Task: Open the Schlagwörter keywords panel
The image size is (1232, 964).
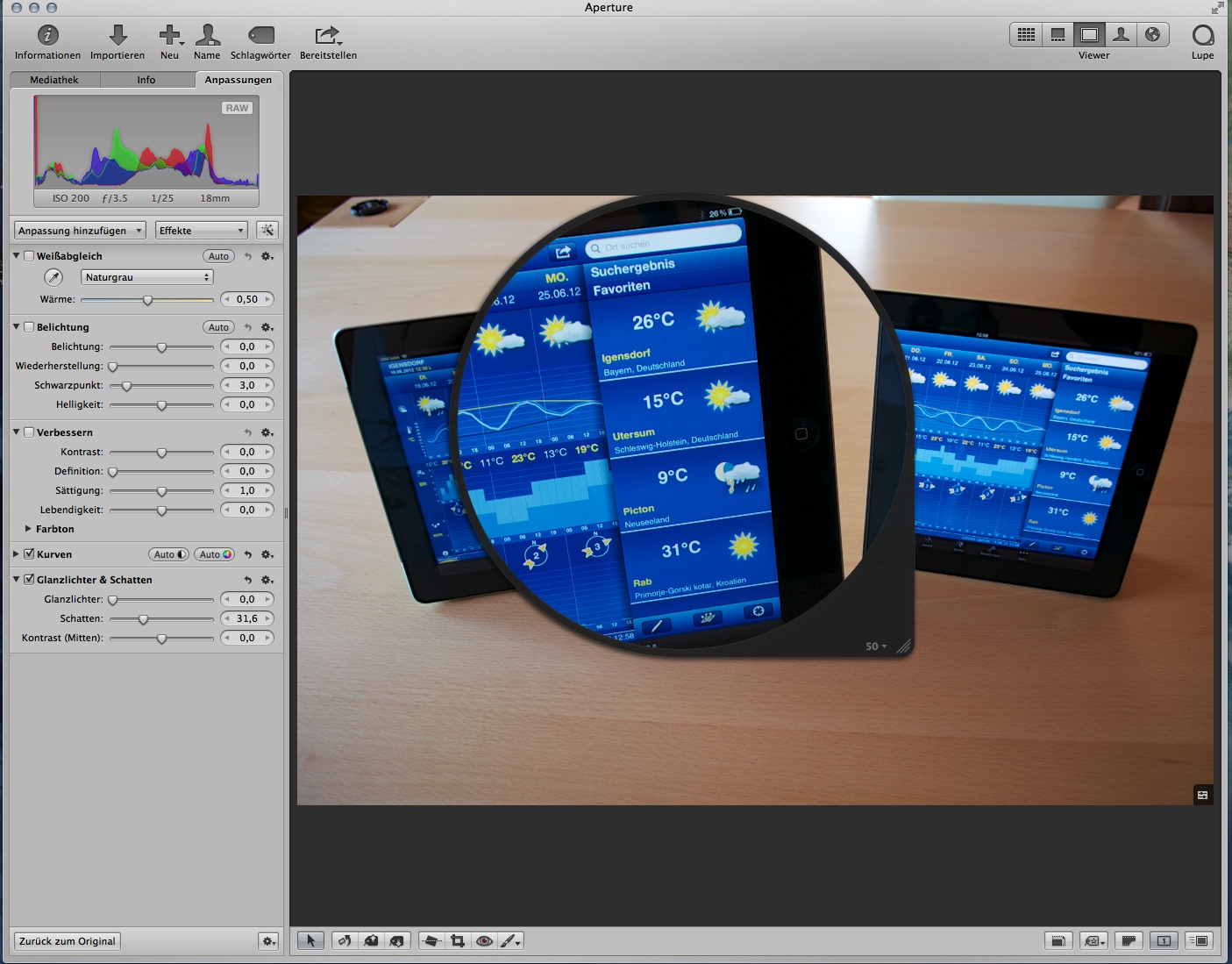Action: click(260, 36)
